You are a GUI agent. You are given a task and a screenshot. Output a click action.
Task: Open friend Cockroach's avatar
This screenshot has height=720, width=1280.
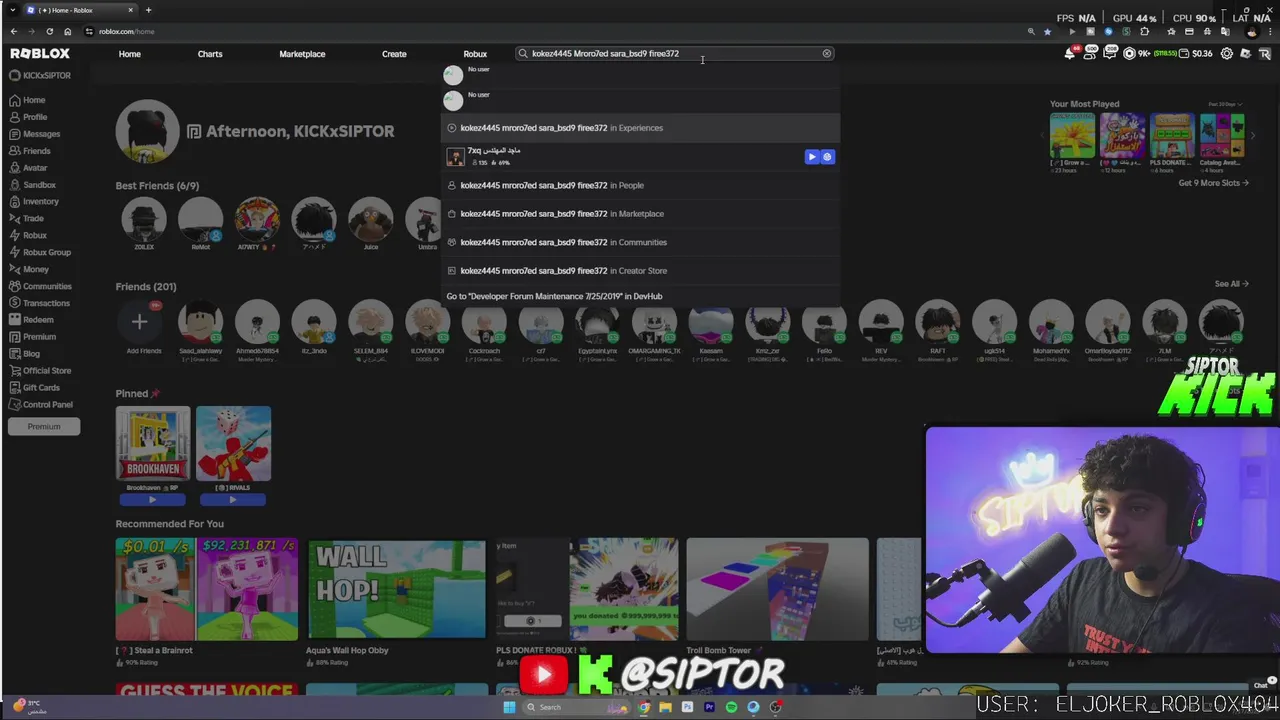[x=484, y=322]
